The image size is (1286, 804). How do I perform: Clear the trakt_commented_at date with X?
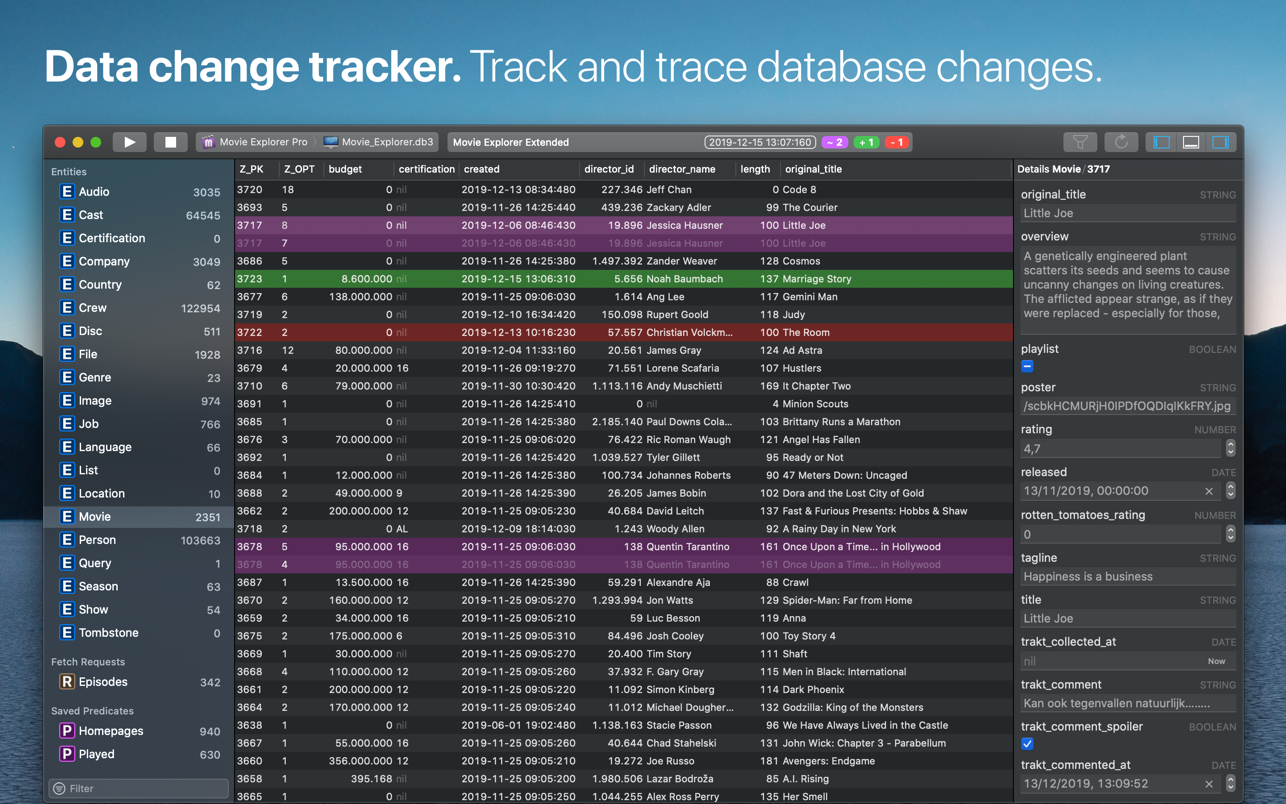coord(1209,784)
